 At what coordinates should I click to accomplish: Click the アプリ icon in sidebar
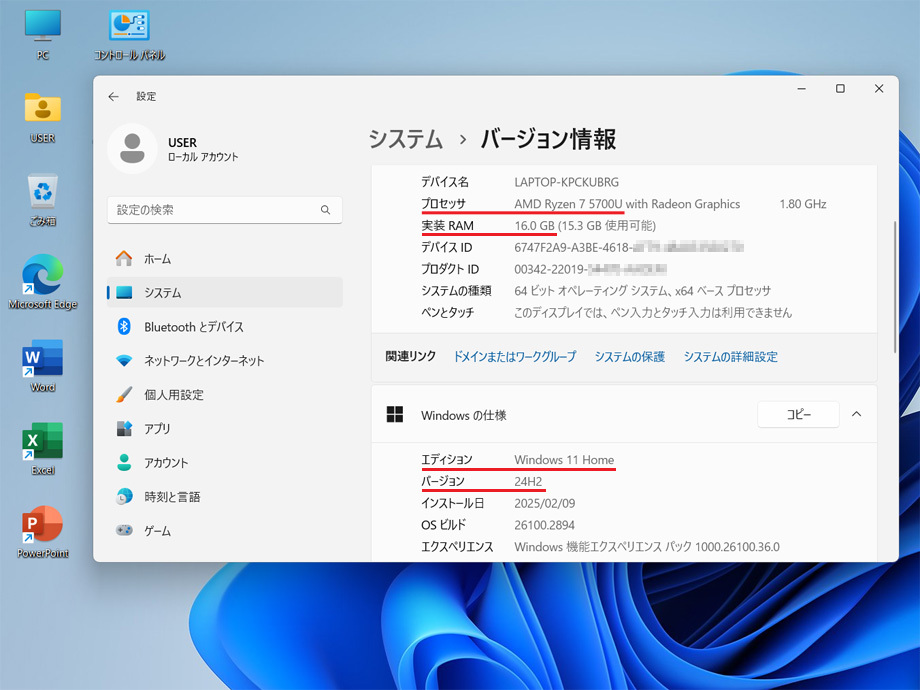[x=124, y=428]
